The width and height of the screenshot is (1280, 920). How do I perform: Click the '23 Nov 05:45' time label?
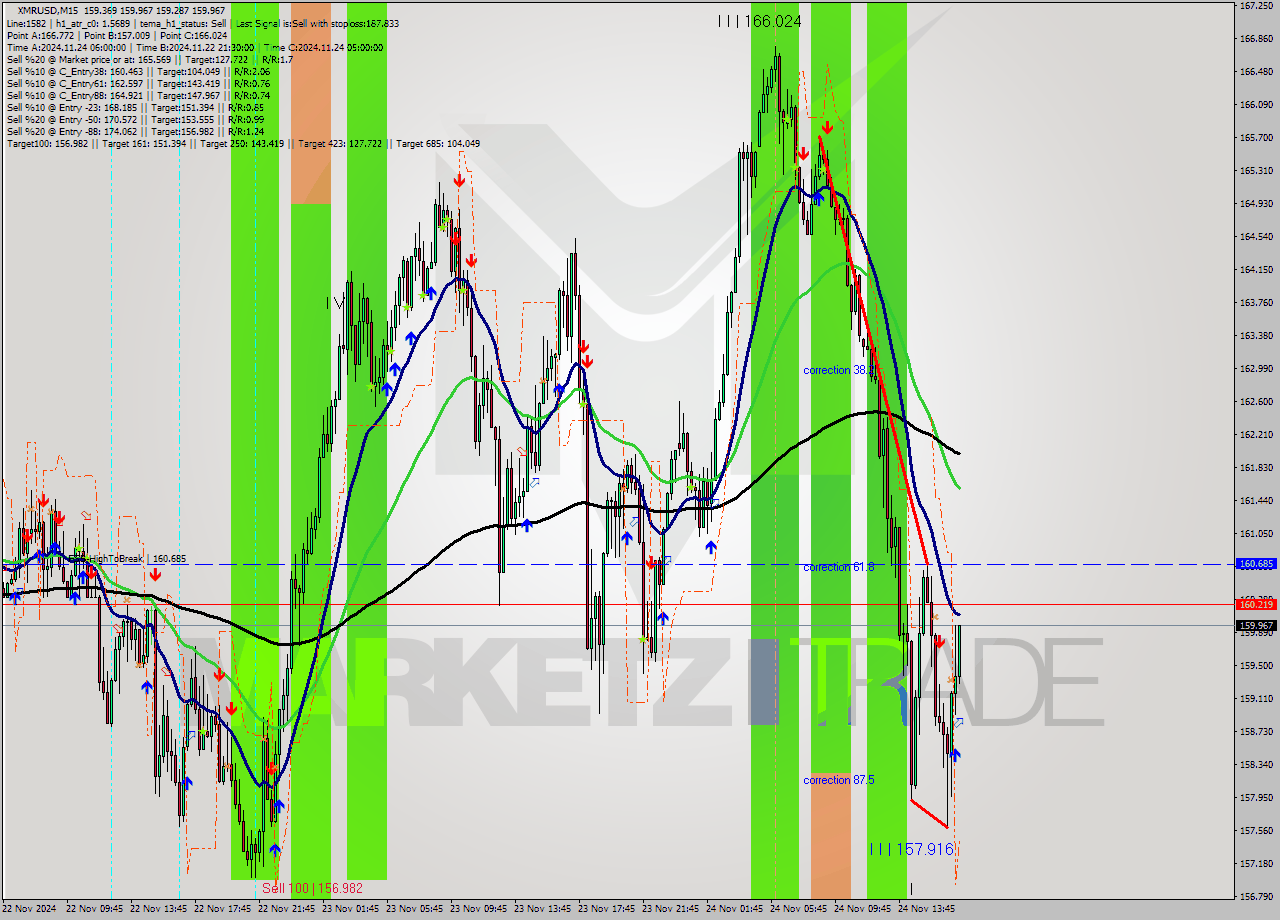[x=416, y=909]
